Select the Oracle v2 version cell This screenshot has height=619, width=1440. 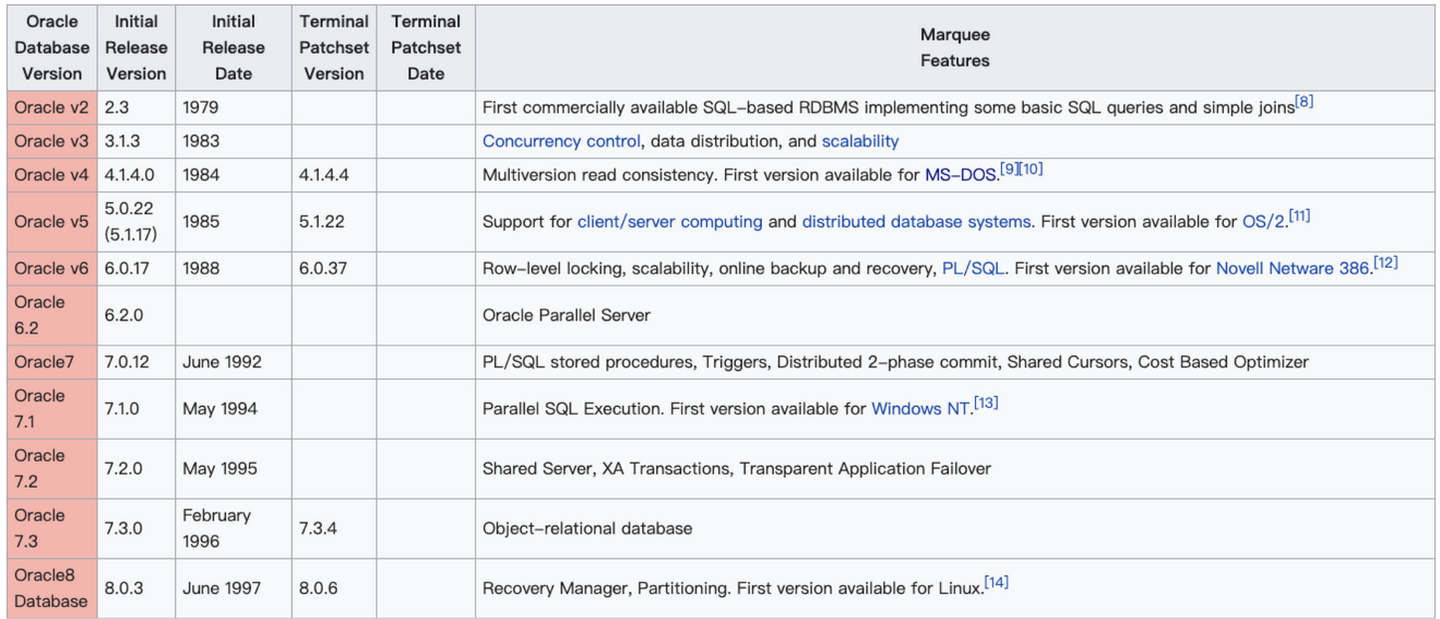52,107
